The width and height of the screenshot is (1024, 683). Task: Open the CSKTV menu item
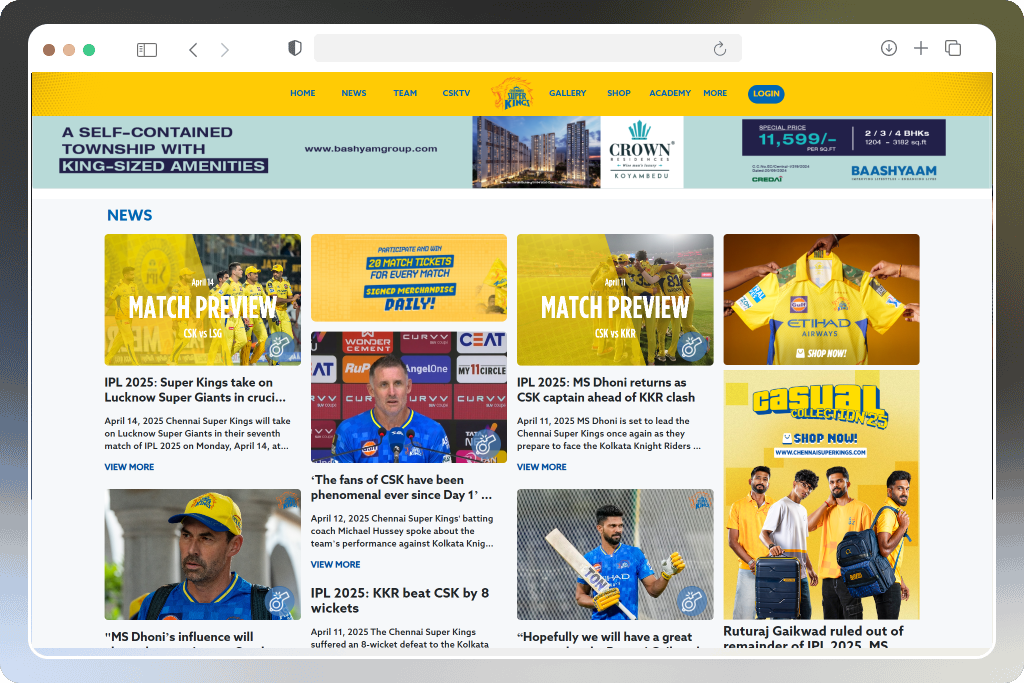tap(456, 93)
